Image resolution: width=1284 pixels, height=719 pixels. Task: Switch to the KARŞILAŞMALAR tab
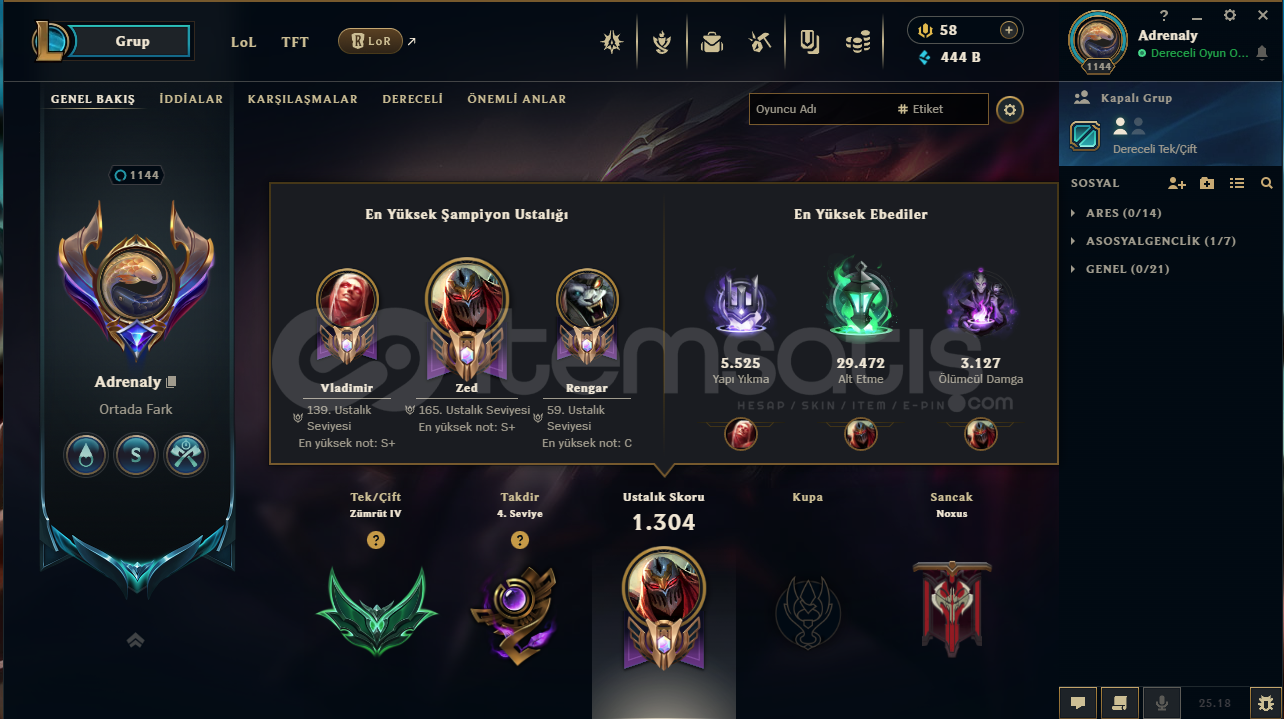(x=303, y=99)
